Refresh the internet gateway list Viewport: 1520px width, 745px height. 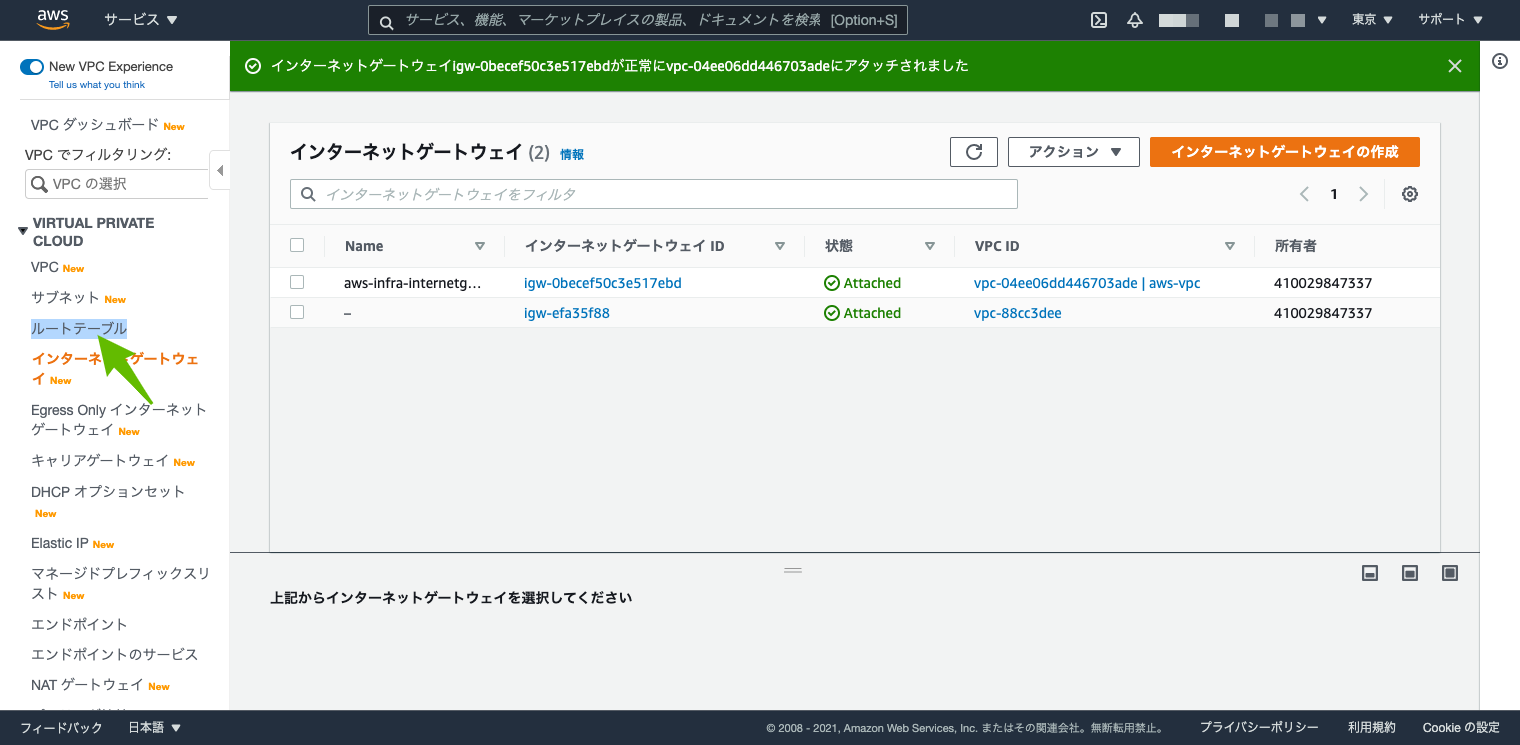[974, 152]
